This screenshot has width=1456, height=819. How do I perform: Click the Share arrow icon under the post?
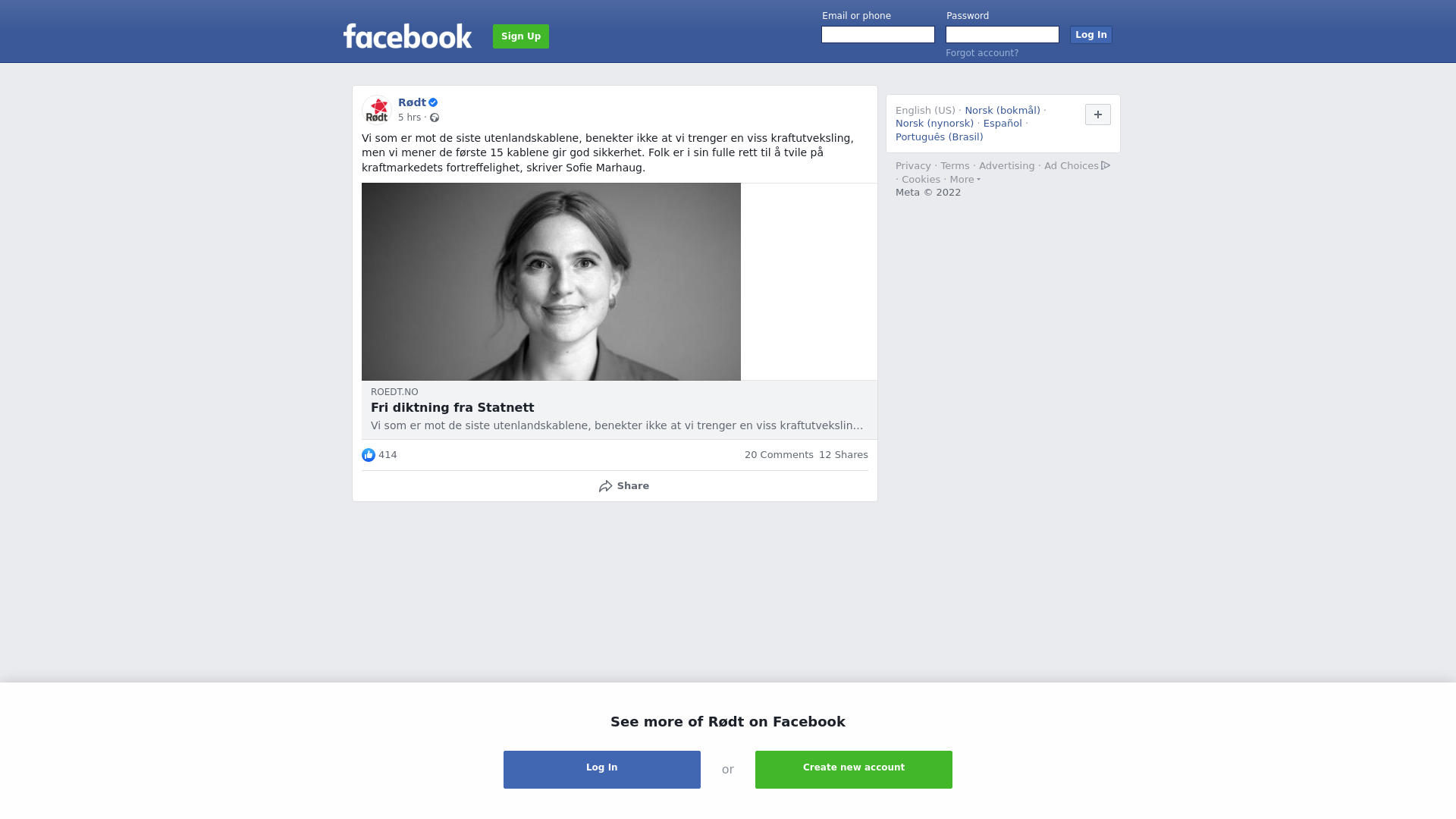(605, 486)
